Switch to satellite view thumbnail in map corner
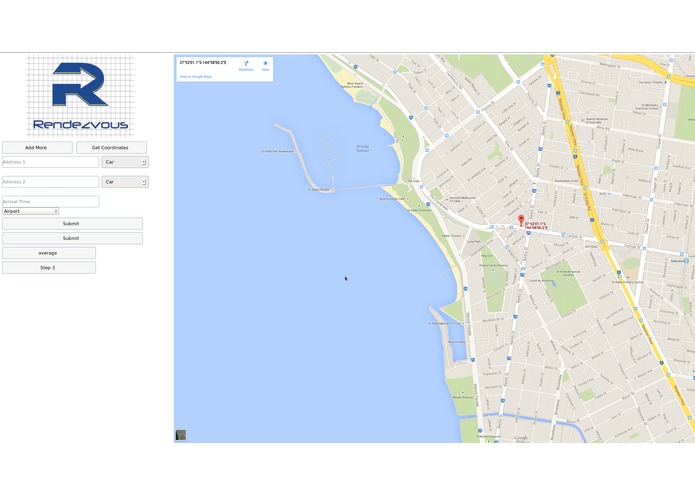695x494 pixels. pyautogui.click(x=181, y=435)
